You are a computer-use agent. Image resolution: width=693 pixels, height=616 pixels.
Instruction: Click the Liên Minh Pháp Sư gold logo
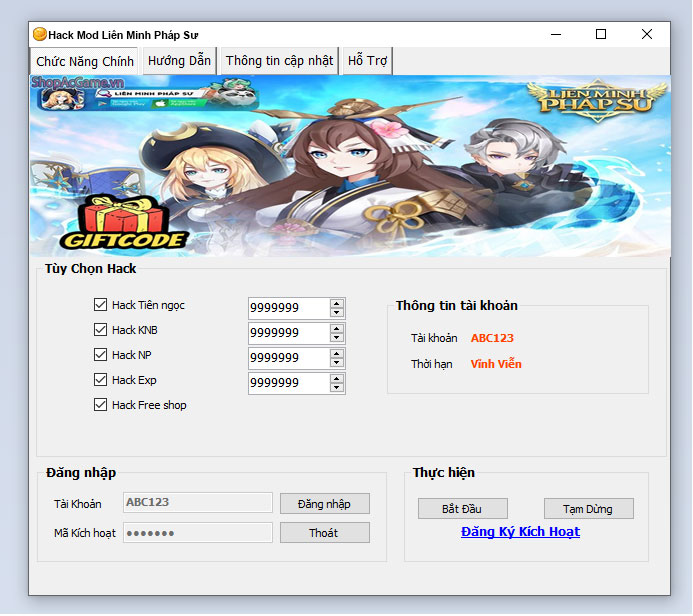[598, 101]
